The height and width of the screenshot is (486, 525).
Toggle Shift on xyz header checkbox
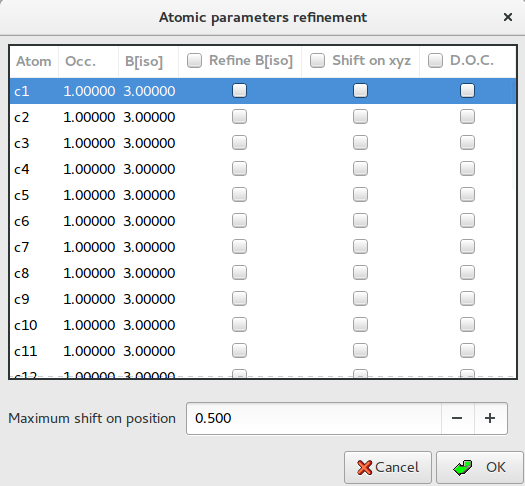click(x=317, y=61)
